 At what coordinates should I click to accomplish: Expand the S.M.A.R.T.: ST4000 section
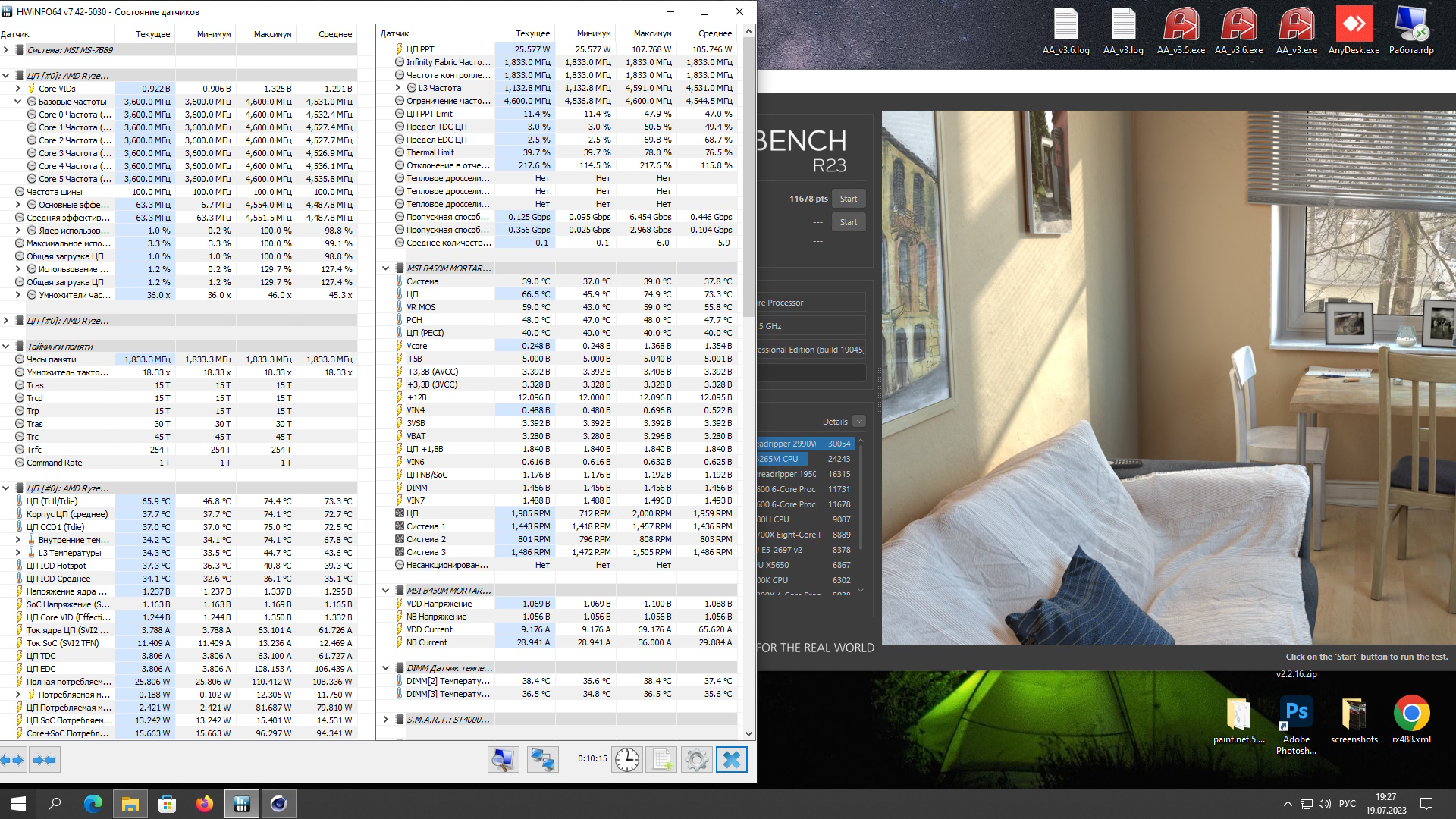click(x=385, y=720)
